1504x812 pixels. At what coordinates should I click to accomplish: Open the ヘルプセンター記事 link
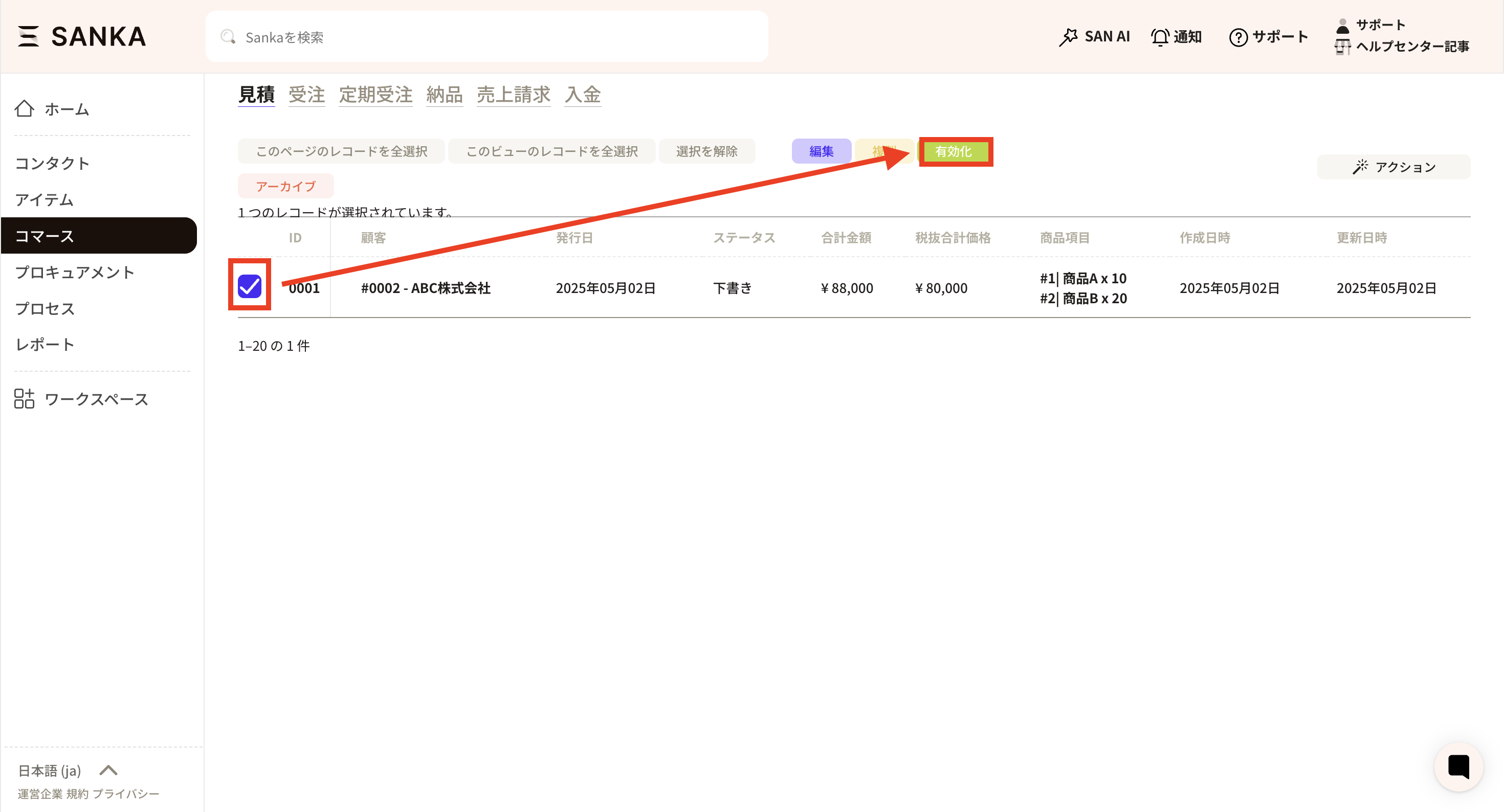(x=1412, y=46)
